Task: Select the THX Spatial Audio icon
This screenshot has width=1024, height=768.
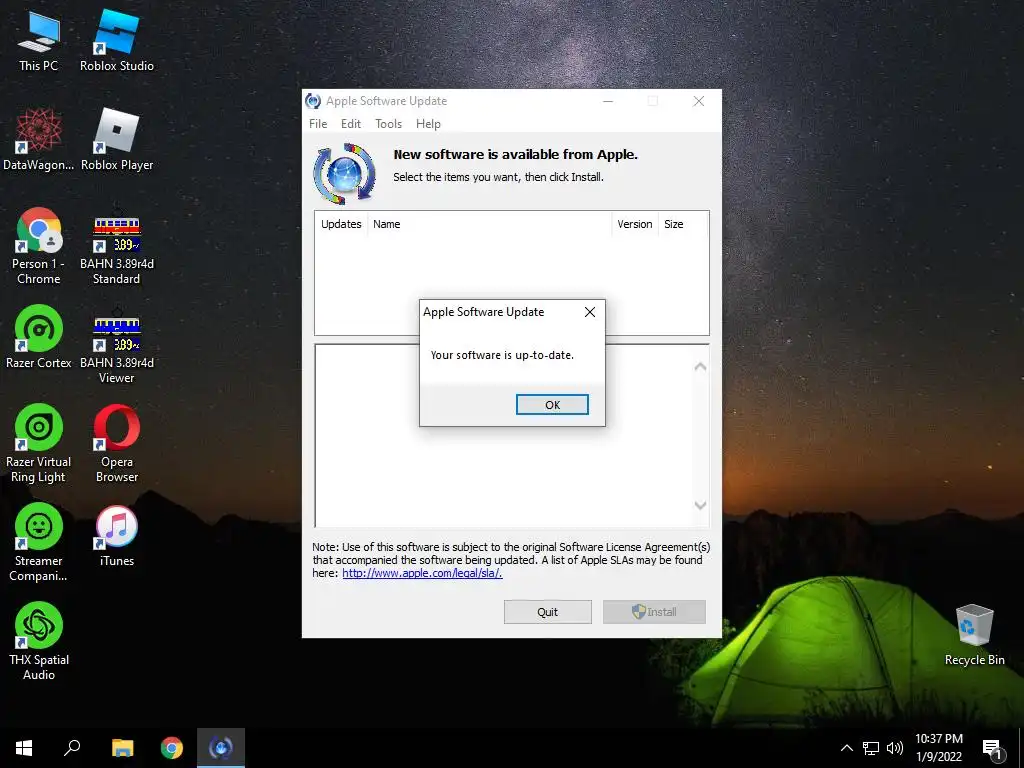Action: coord(39,642)
